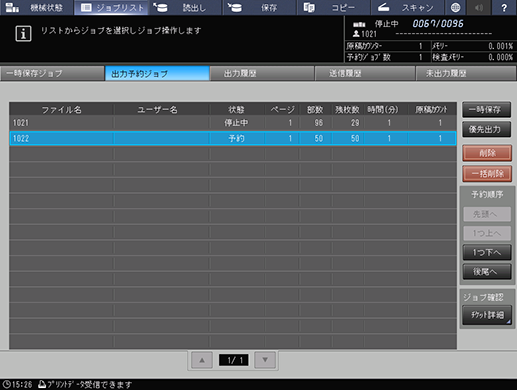Click the メモリー 0.001% indicator

[x=473, y=46]
